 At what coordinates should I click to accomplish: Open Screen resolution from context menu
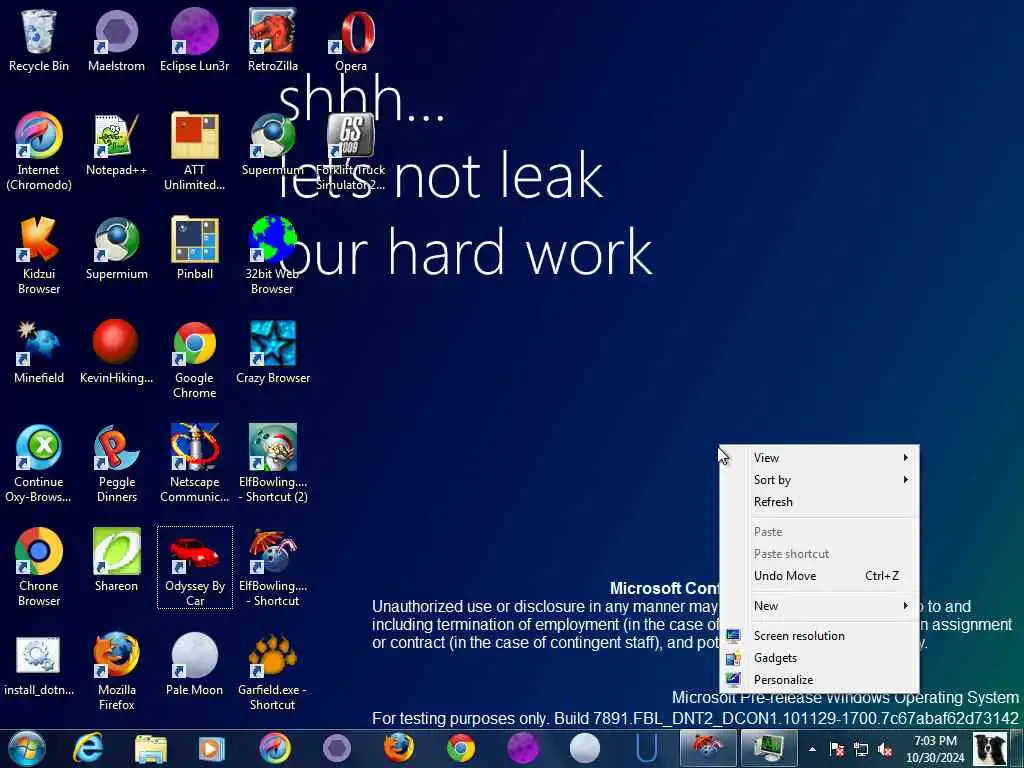(x=819, y=636)
